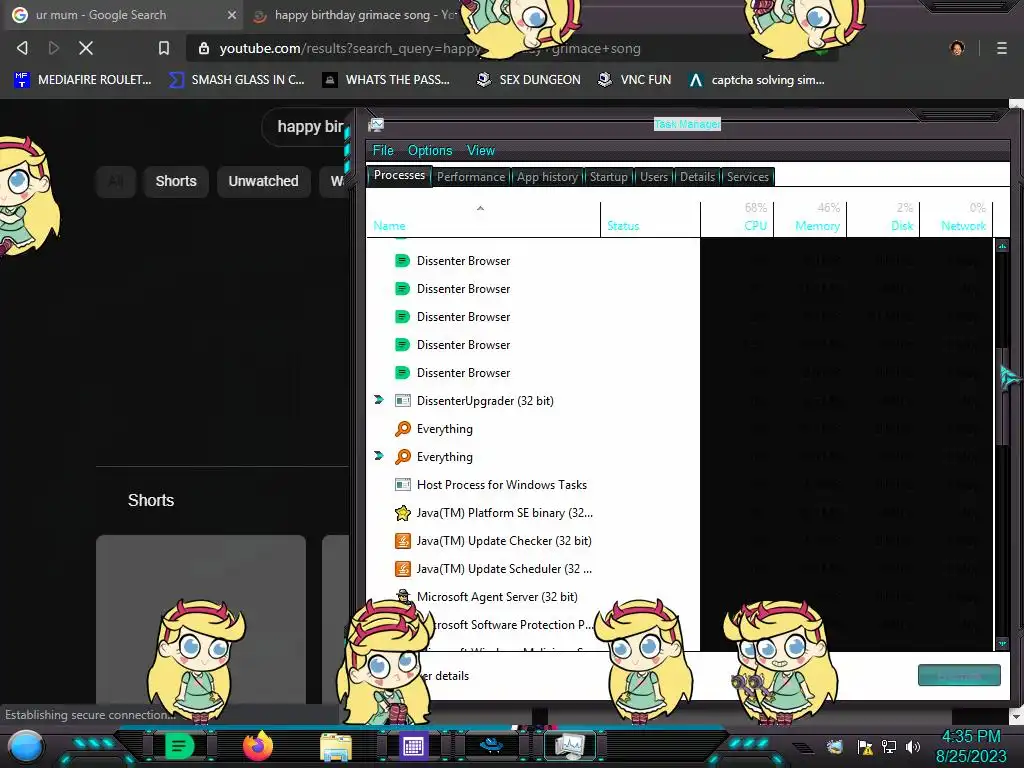
Task: View site info via the lock icon
Action: [x=204, y=48]
